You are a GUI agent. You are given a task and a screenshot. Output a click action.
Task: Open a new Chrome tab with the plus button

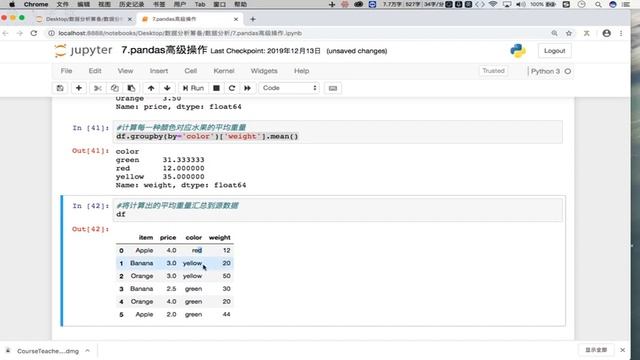253,19
